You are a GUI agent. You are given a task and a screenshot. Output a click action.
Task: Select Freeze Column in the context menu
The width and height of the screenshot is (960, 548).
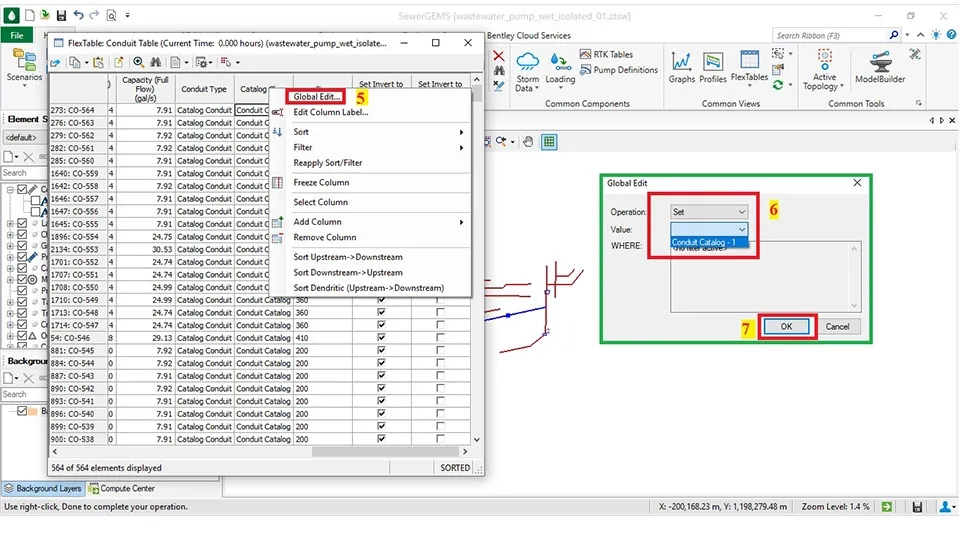[x=320, y=183]
